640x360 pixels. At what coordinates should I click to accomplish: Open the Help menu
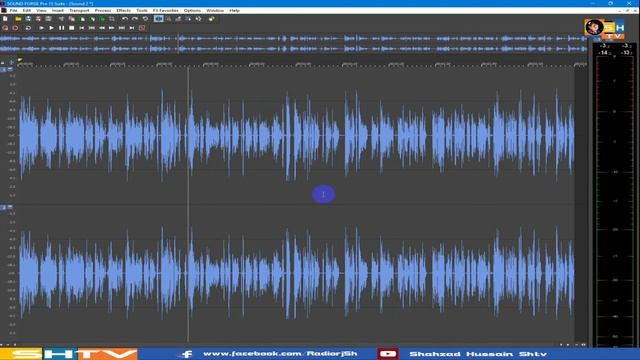pos(234,11)
